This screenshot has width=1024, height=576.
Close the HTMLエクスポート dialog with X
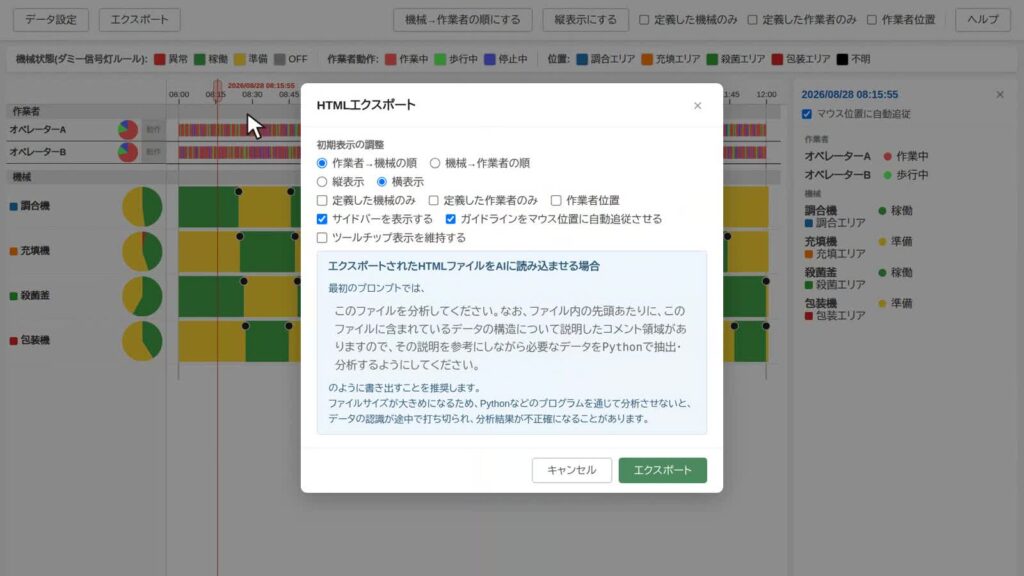pyautogui.click(x=697, y=105)
